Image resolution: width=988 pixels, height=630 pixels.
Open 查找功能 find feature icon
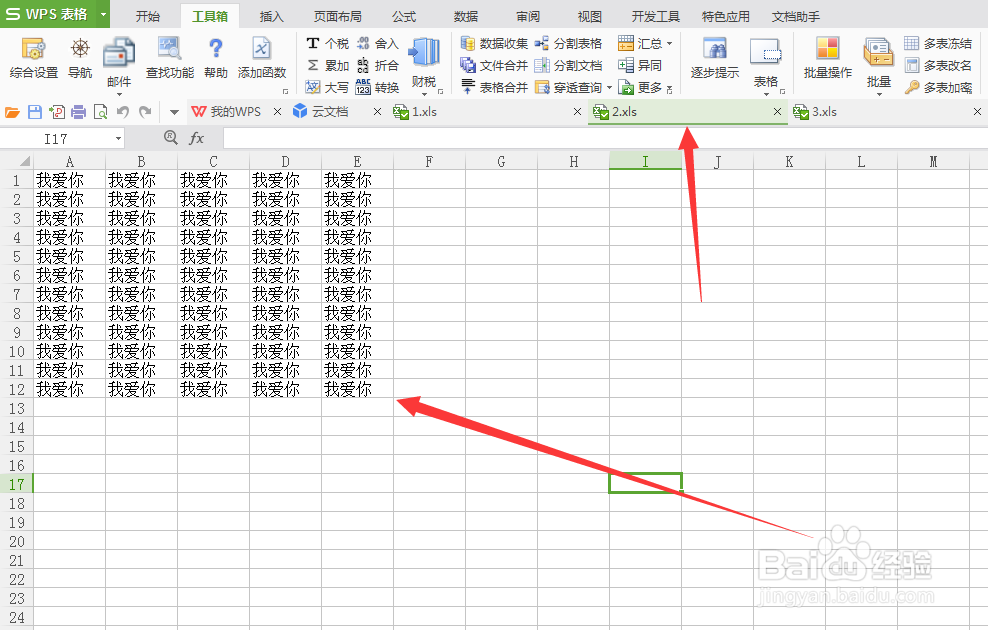coord(169,57)
